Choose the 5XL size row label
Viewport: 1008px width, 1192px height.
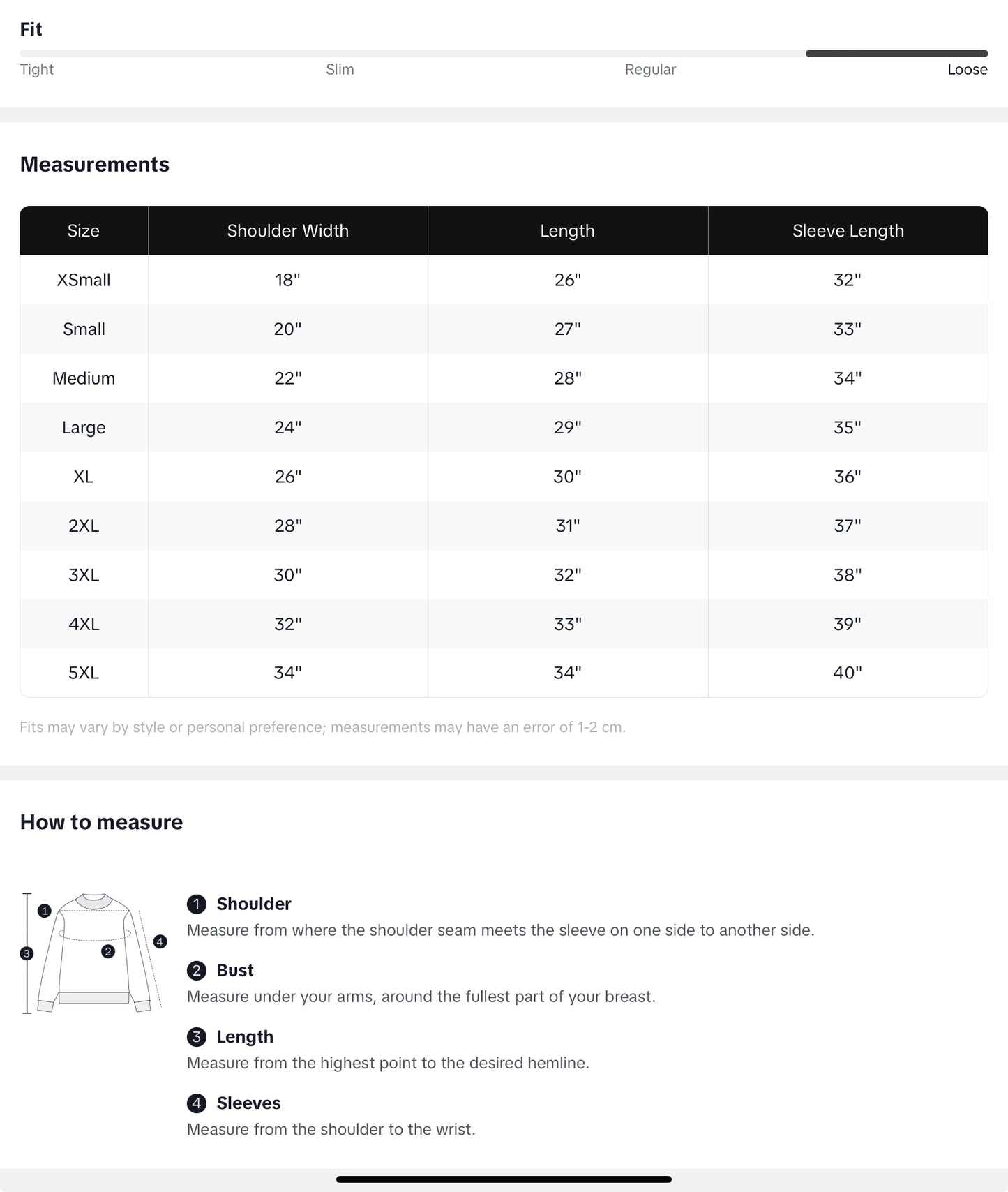click(84, 673)
